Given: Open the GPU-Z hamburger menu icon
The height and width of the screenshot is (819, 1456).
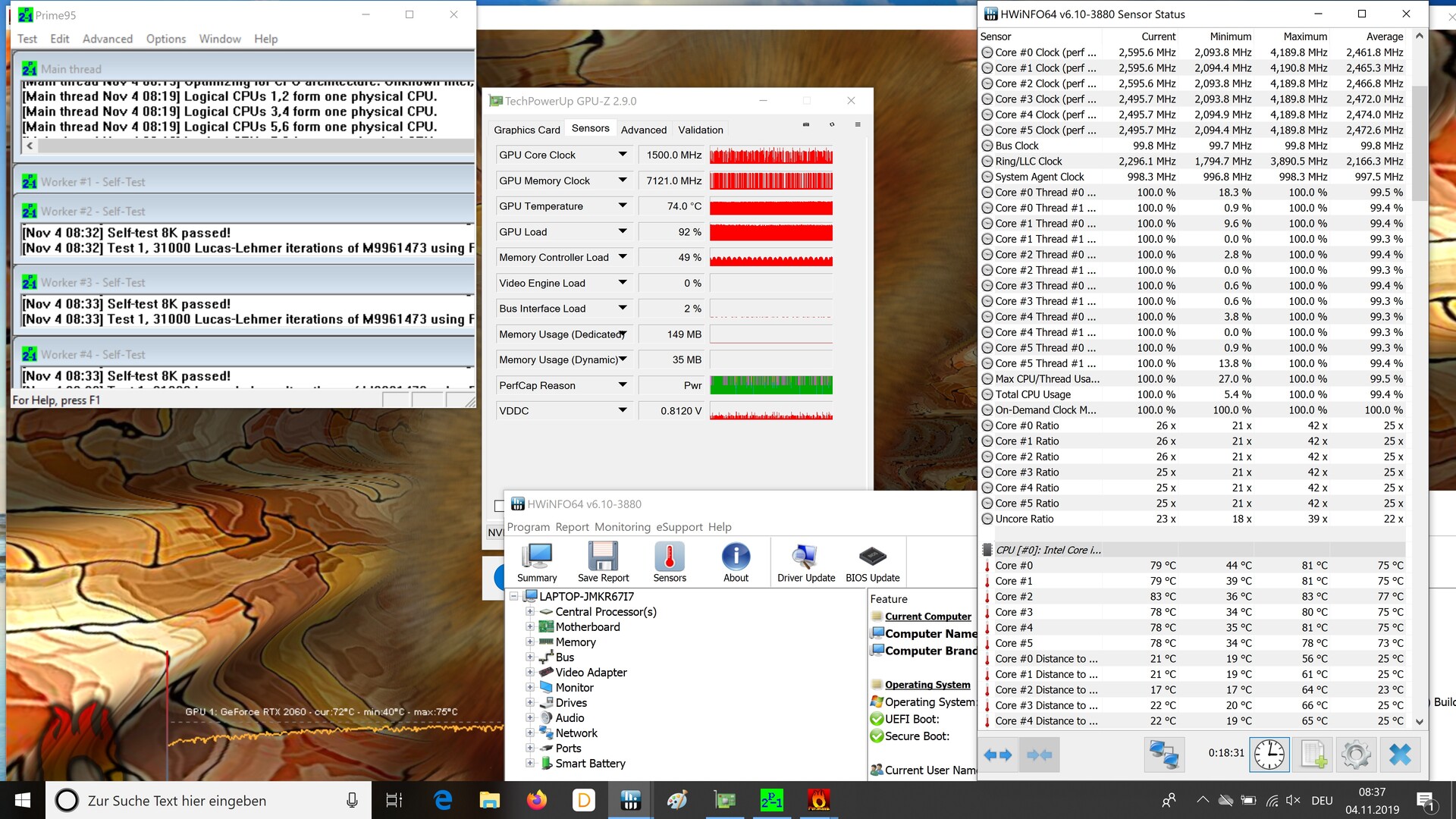Looking at the screenshot, I should coord(858,124).
